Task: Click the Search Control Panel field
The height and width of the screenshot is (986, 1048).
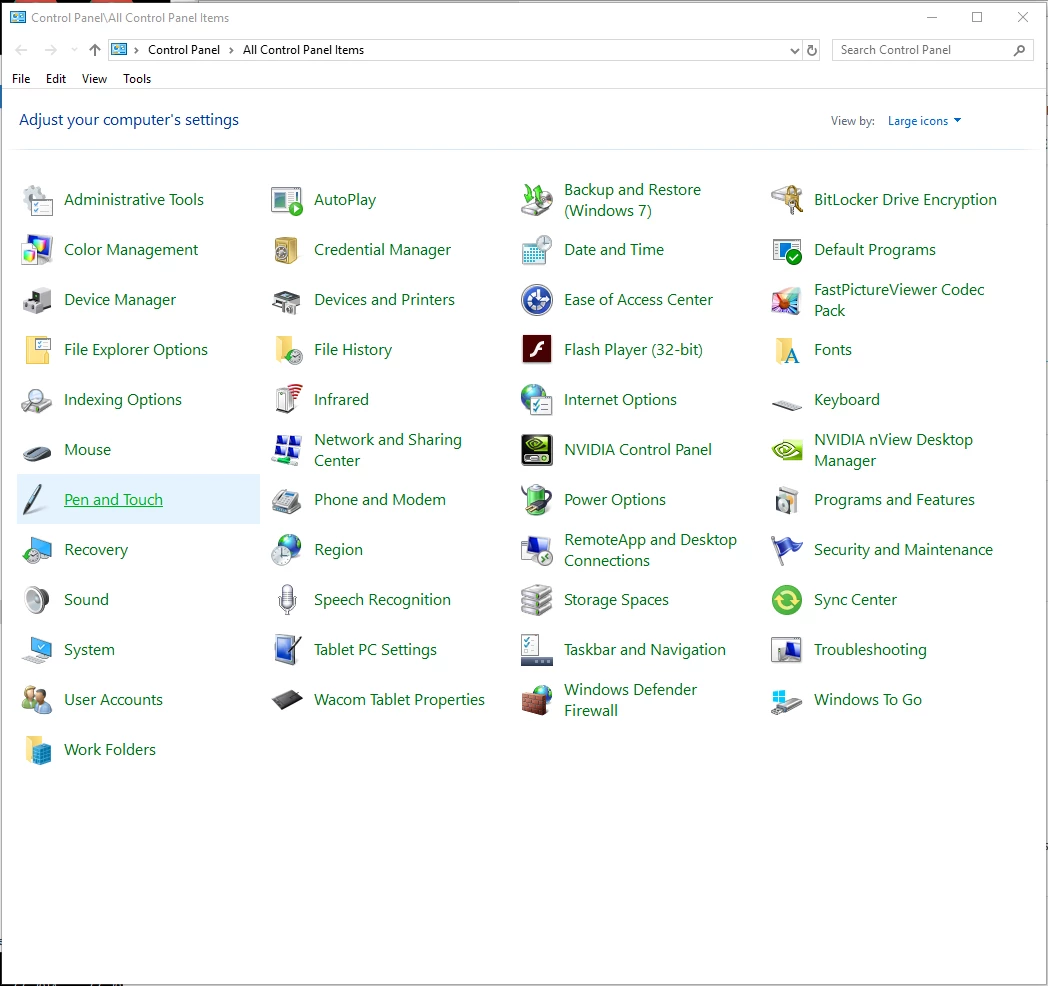Action: coord(932,50)
